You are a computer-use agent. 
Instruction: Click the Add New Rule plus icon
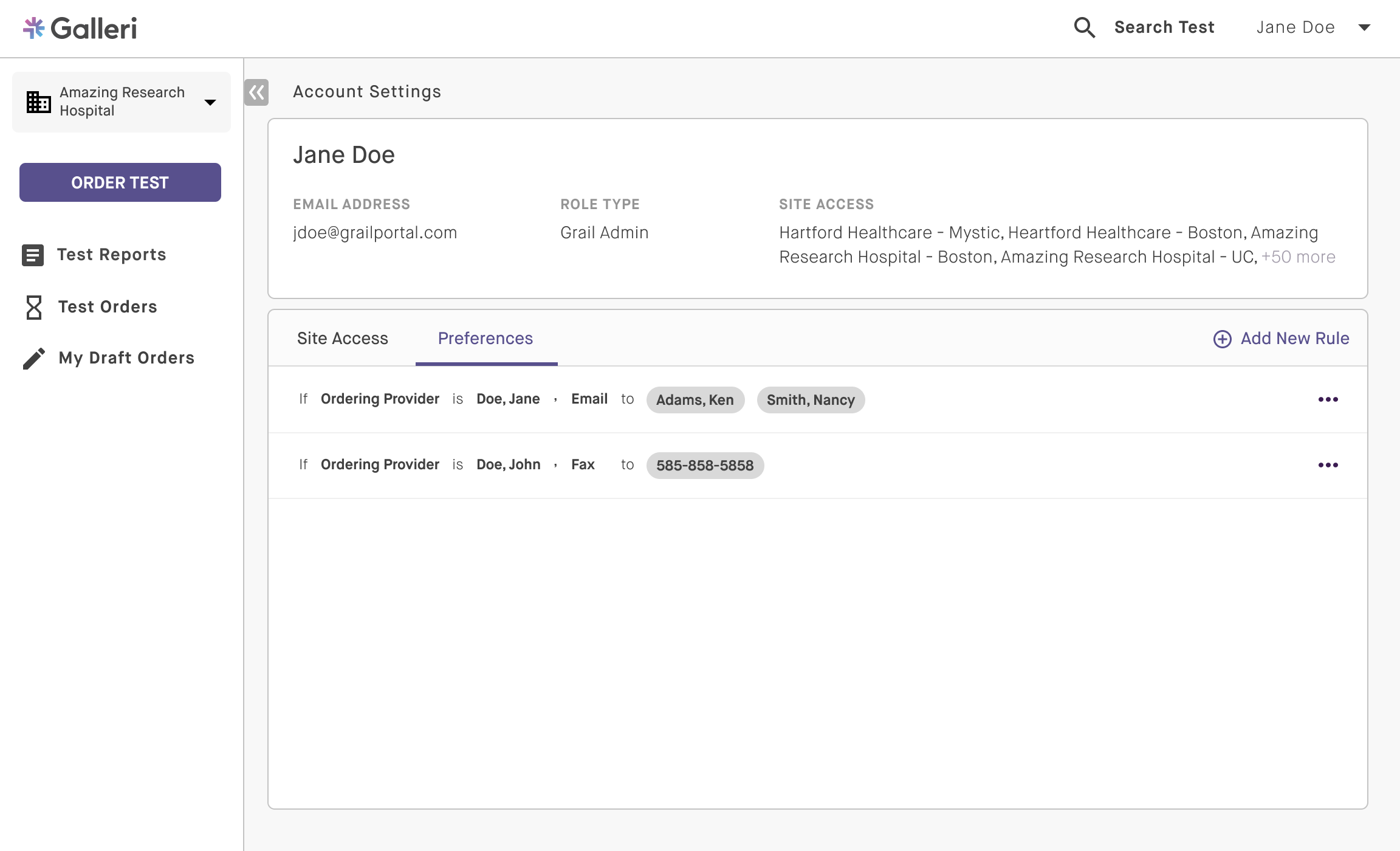tap(1222, 339)
